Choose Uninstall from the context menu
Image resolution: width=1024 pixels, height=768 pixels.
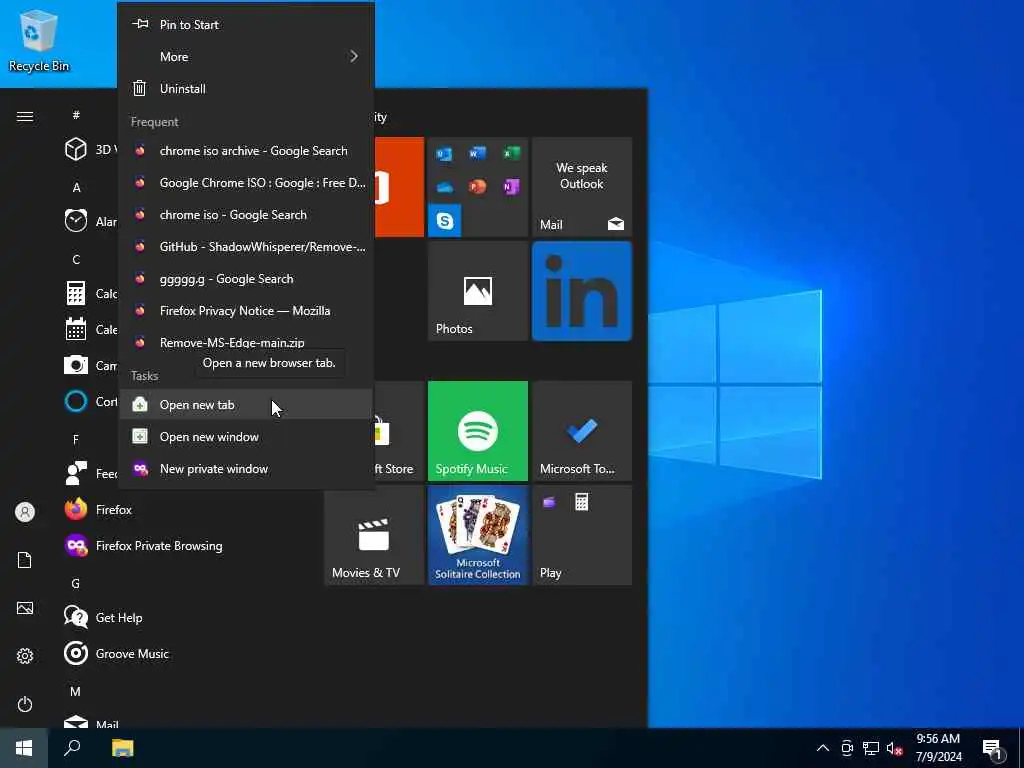[x=246, y=89]
